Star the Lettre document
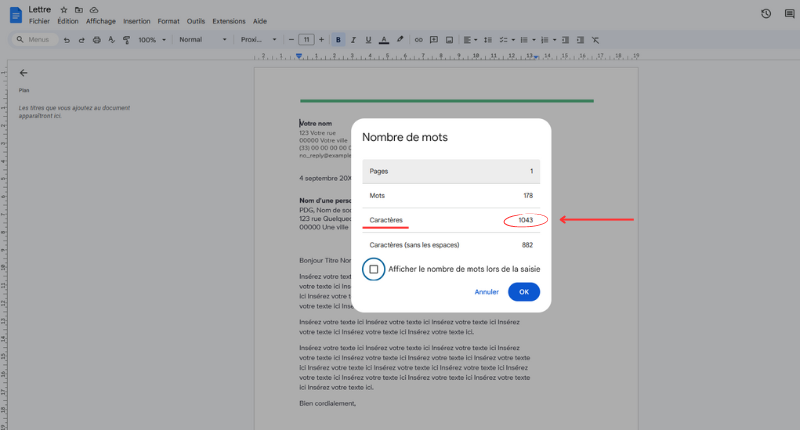This screenshot has width=800, height=430. [64, 9]
